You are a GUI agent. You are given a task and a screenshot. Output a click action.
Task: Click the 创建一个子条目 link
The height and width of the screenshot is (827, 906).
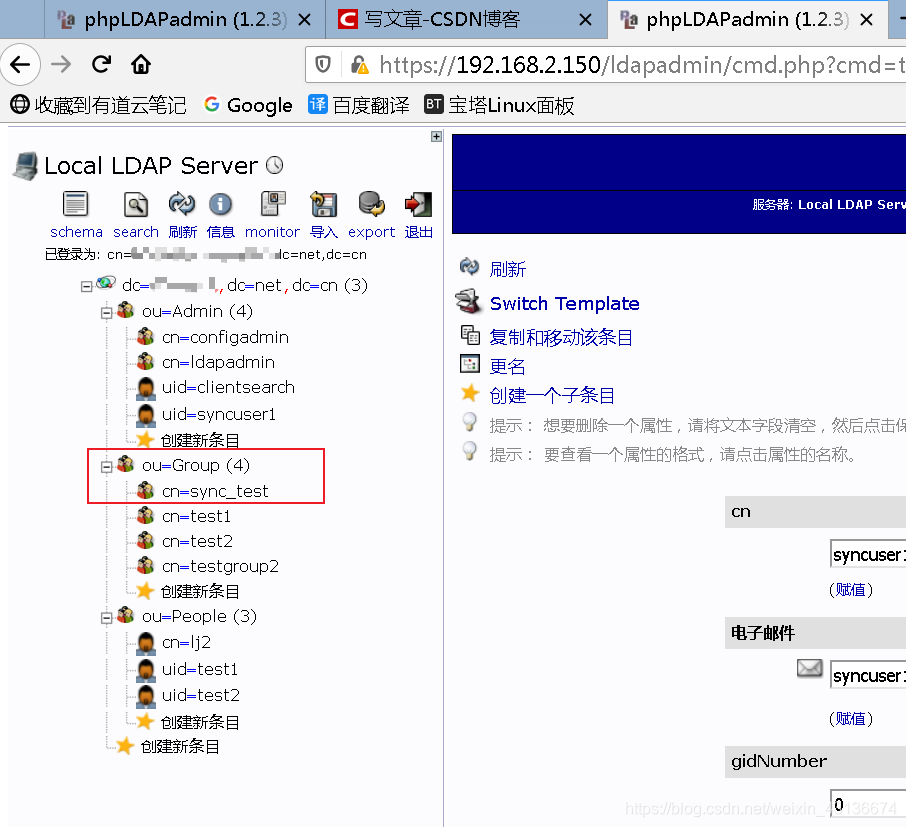[552, 395]
